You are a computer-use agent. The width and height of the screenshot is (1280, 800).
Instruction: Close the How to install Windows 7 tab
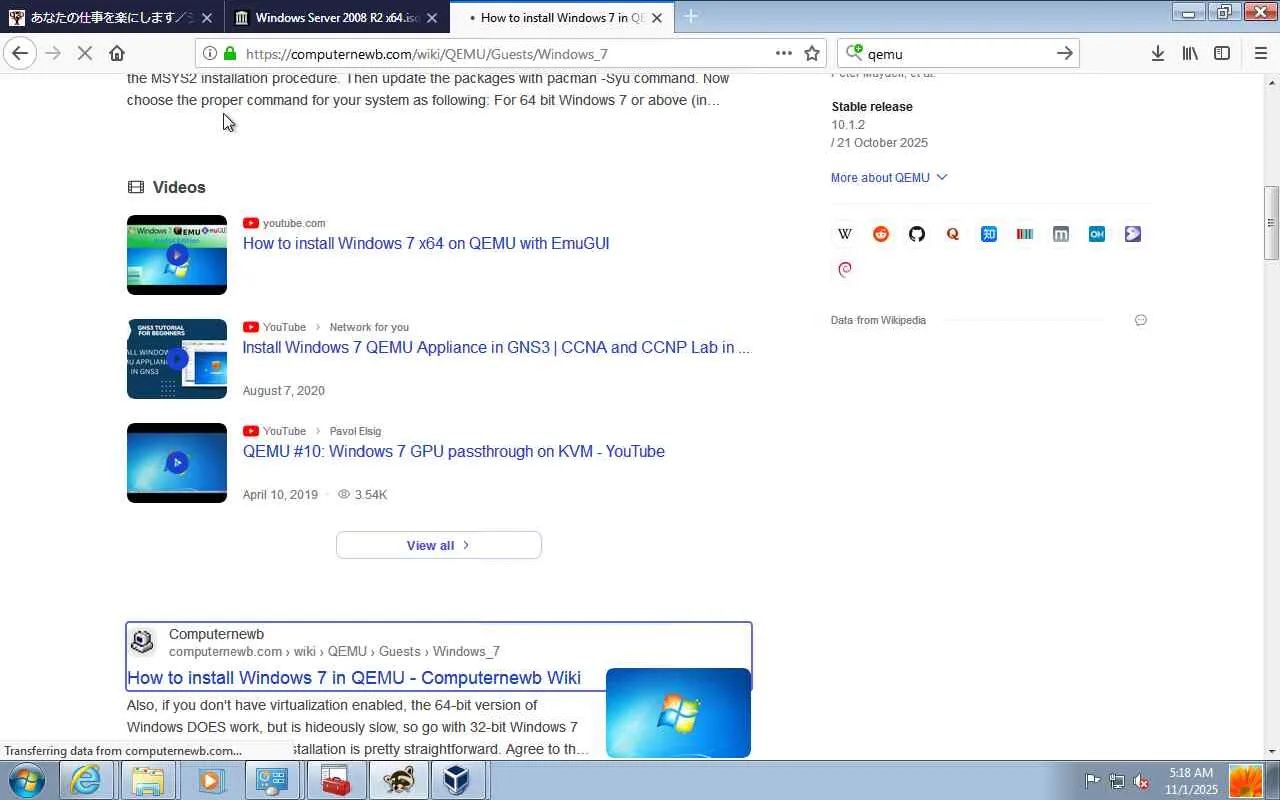(x=656, y=18)
